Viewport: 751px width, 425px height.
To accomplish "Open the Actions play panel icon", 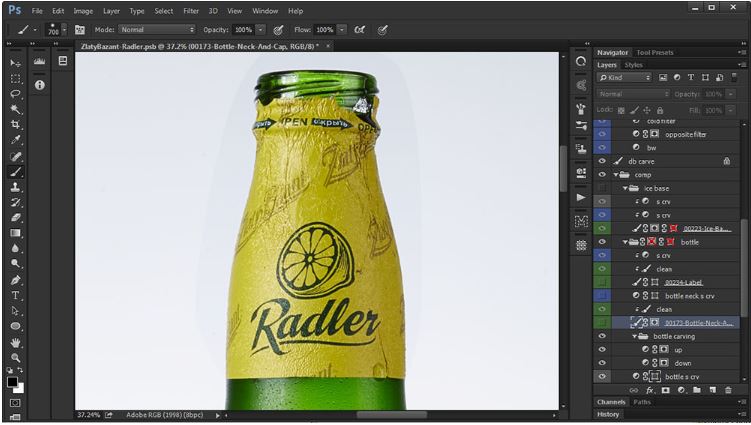I will pyautogui.click(x=581, y=197).
